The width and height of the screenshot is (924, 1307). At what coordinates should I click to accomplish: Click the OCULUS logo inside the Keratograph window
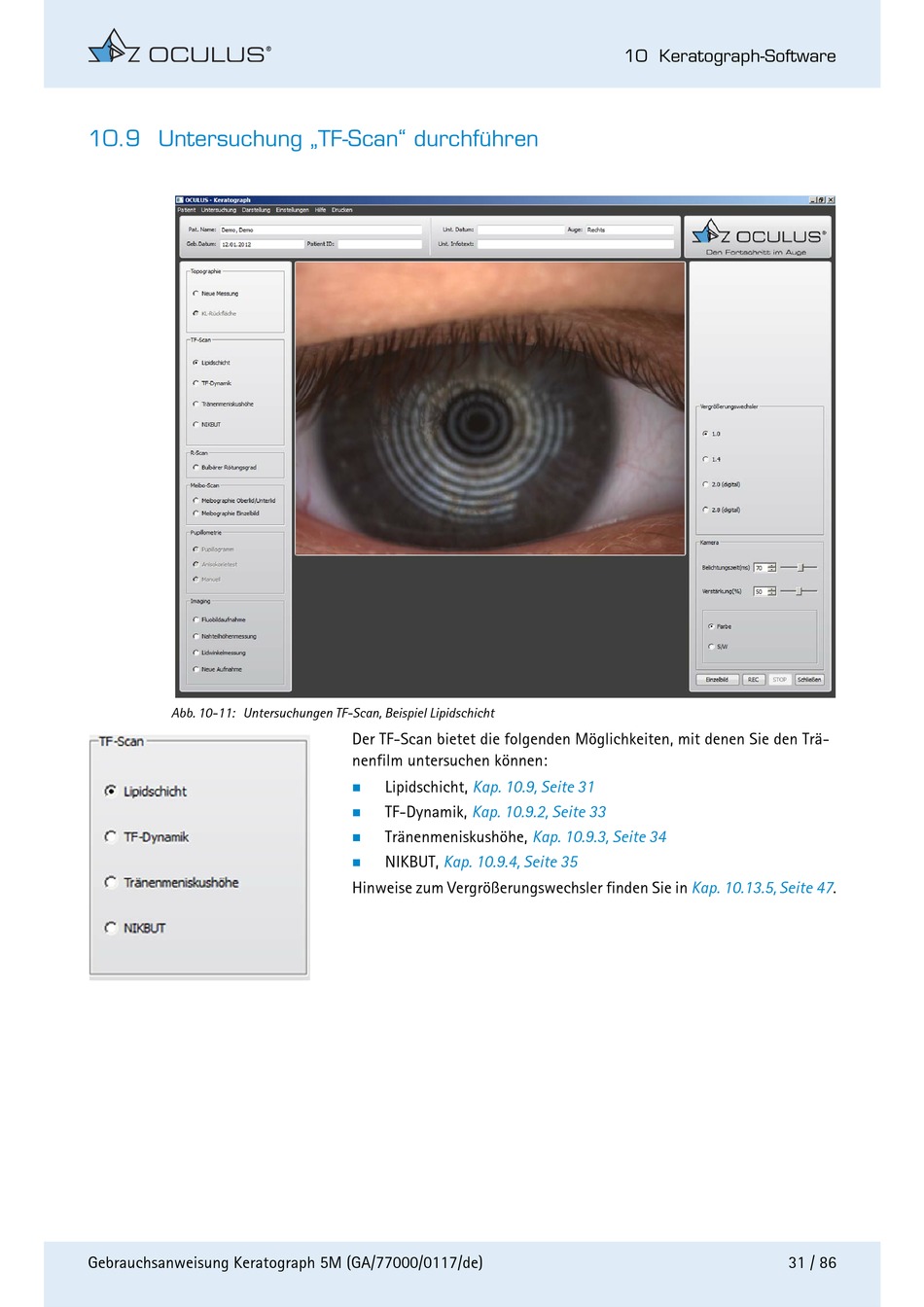tap(759, 236)
